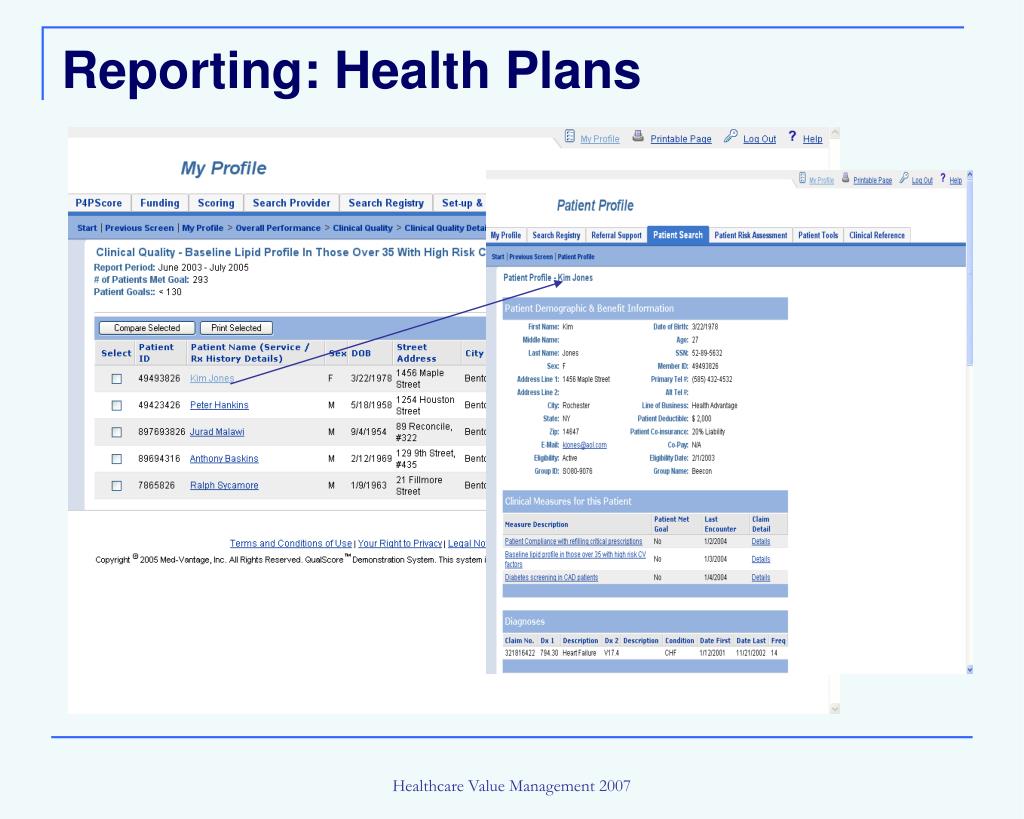Click Details for the 1/4/2004 encounter
The width and height of the screenshot is (1024, 819).
click(761, 577)
